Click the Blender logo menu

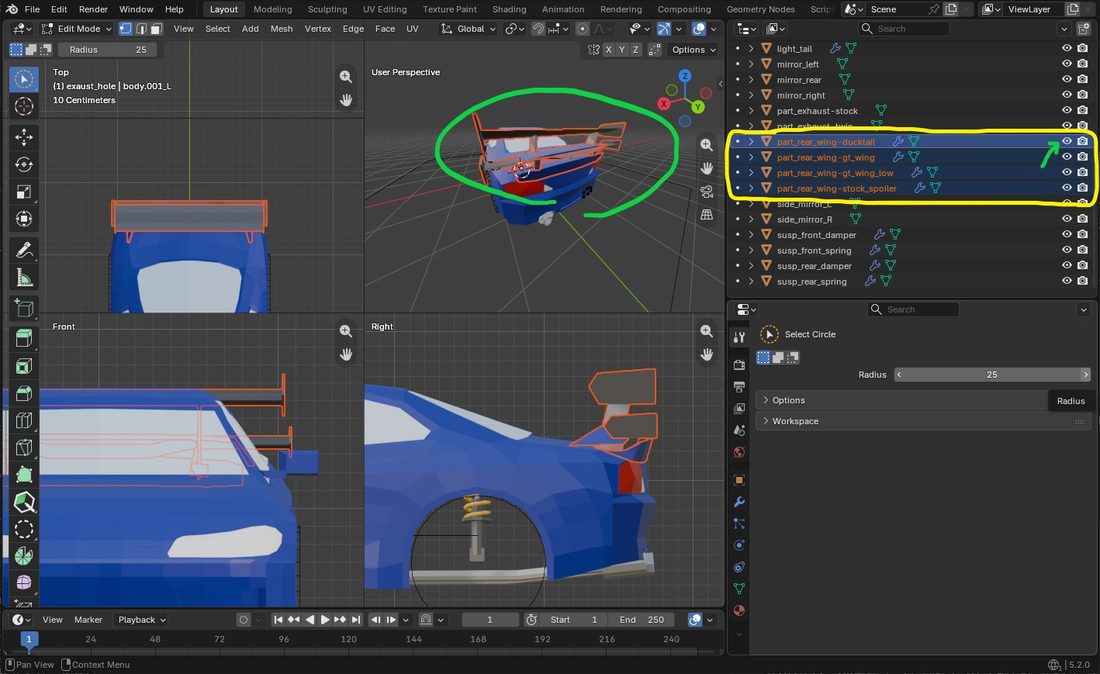(12, 9)
